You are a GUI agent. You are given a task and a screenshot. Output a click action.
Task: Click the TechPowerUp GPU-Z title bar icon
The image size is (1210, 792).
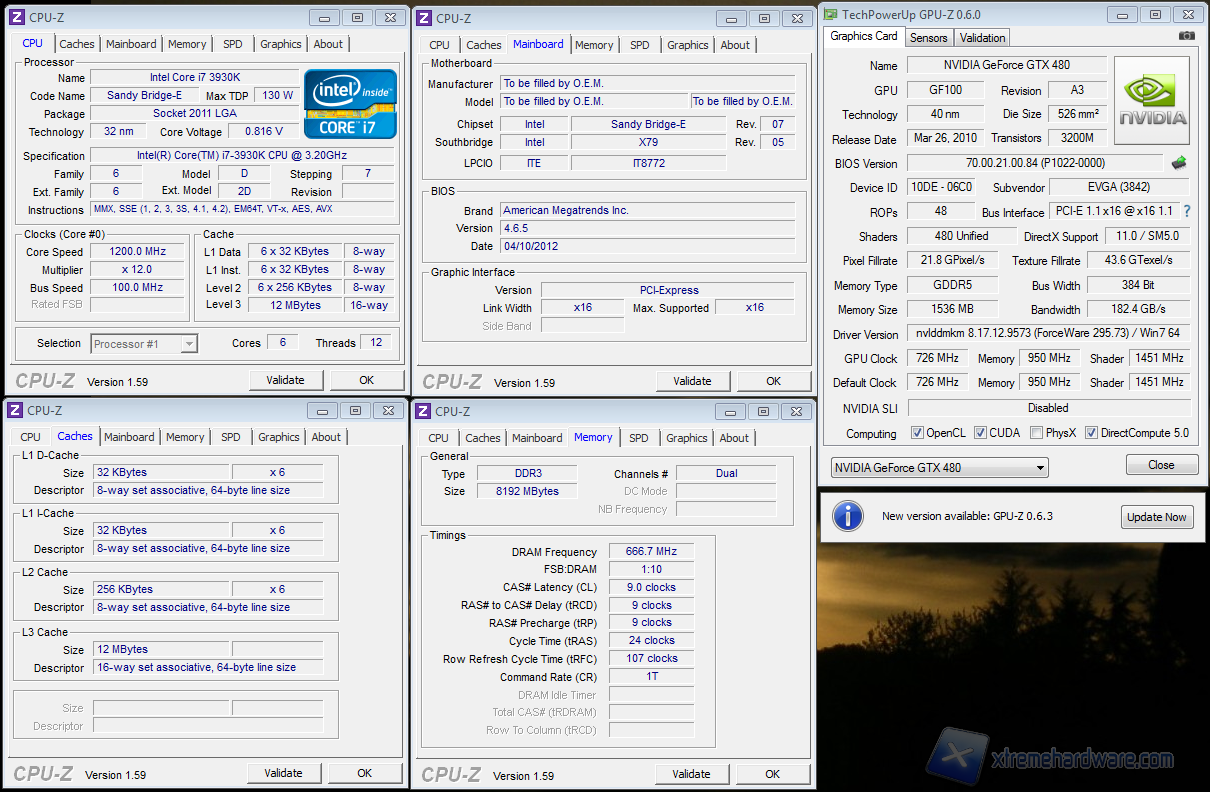pos(829,14)
